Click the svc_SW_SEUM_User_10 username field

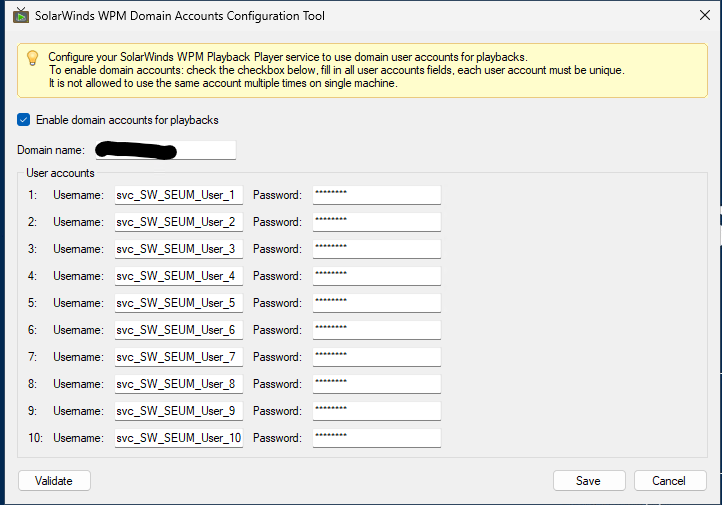click(178, 438)
